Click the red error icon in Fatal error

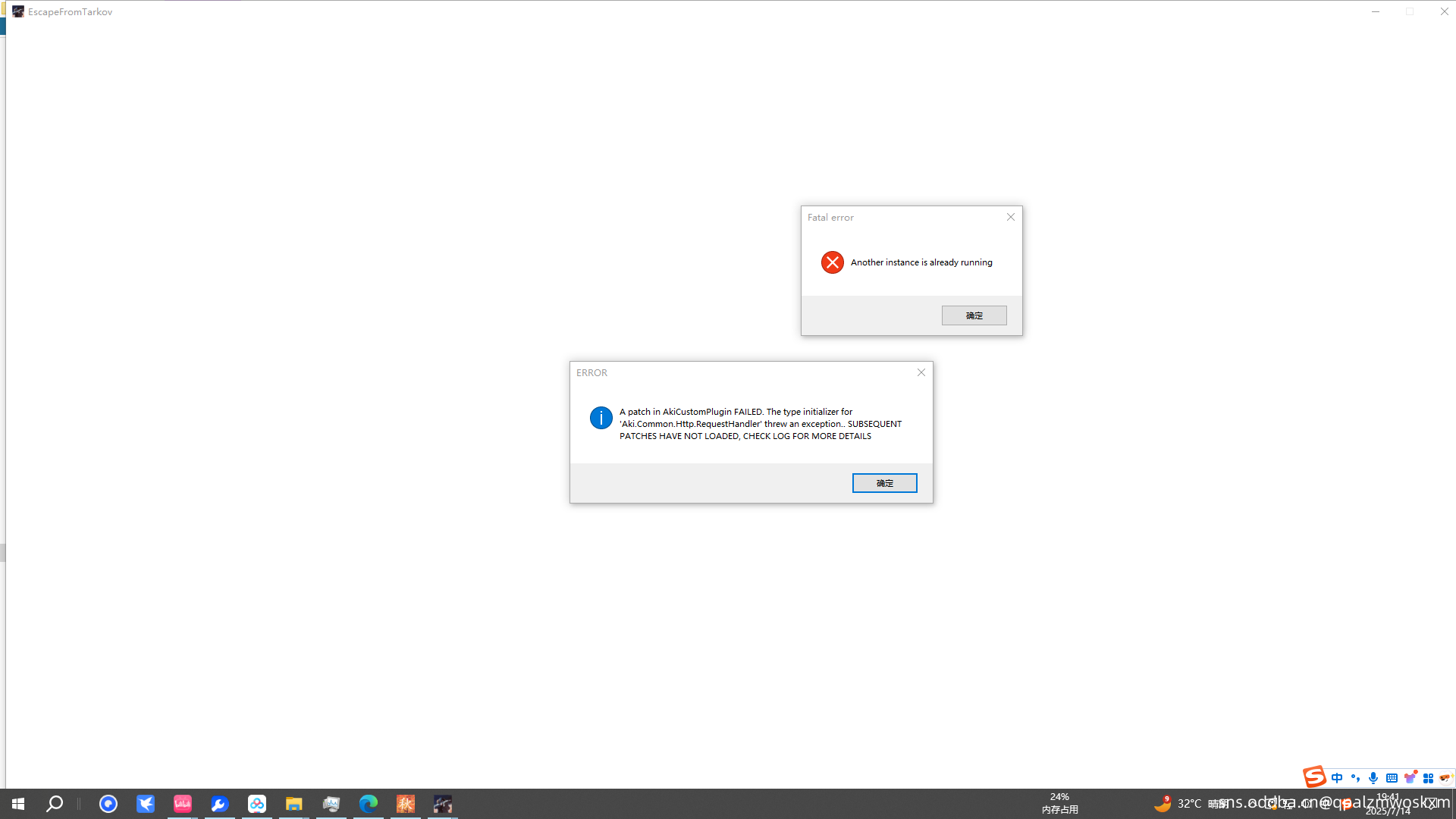tap(832, 262)
